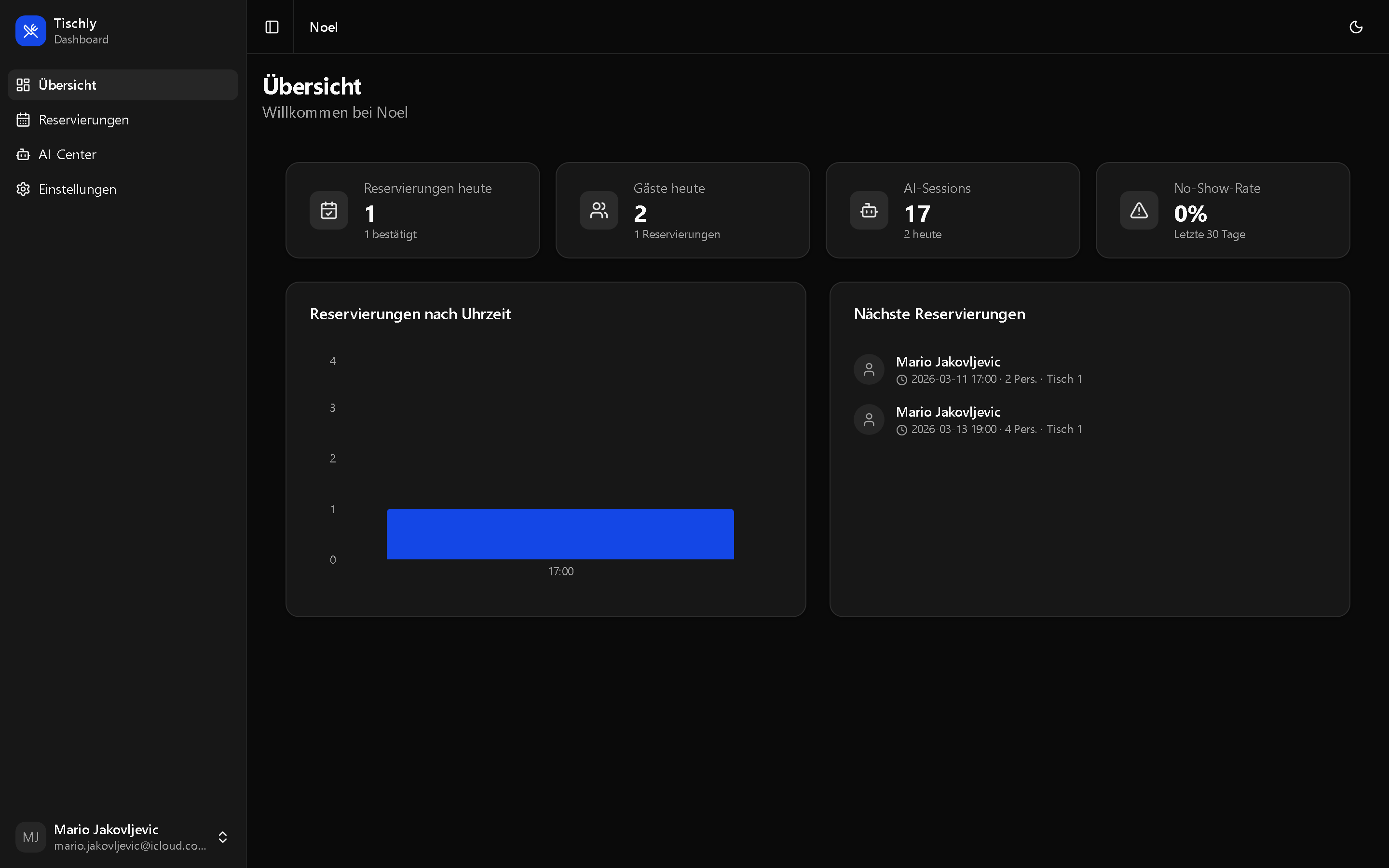
Task: Toggle dark mode with the moon icon
Action: (1356, 27)
